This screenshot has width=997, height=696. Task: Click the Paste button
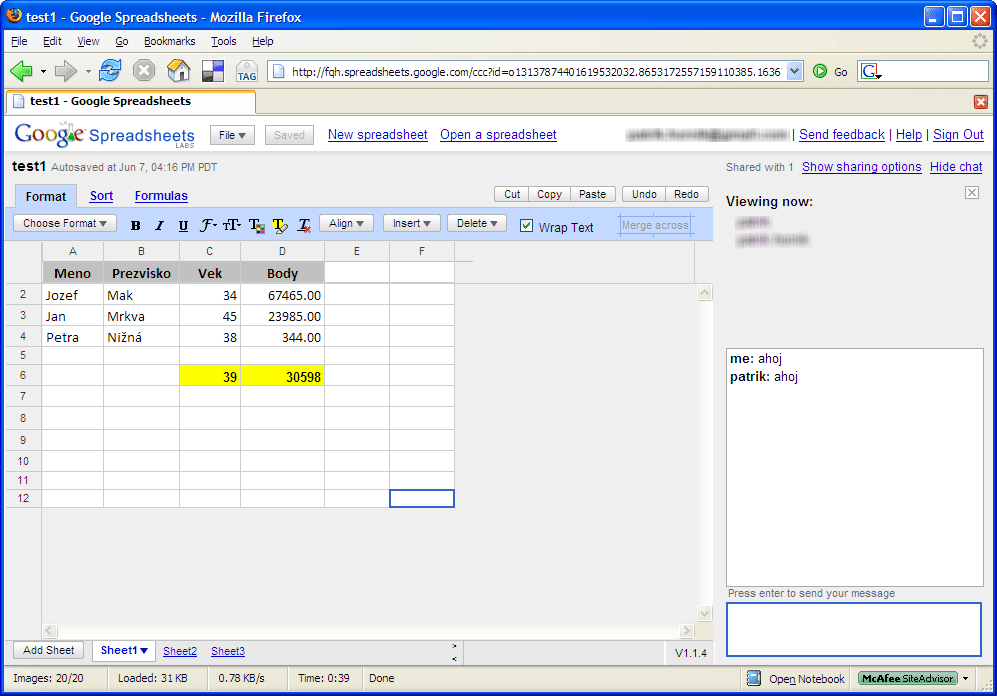pos(593,194)
